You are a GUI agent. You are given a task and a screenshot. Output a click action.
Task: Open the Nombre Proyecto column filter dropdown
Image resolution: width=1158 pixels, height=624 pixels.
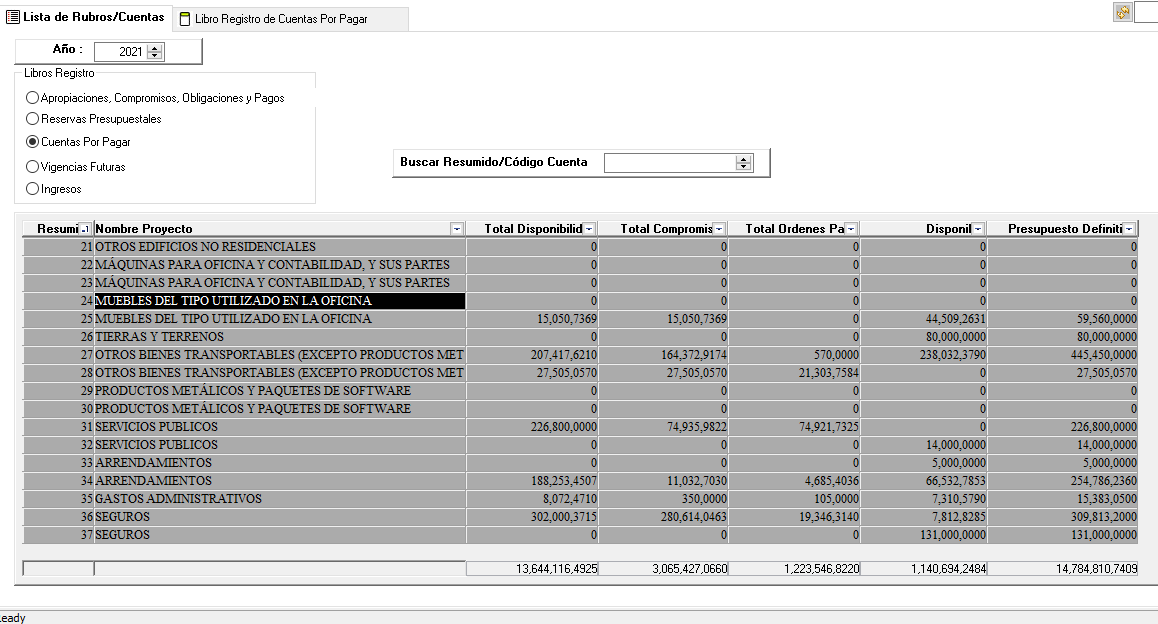click(x=457, y=229)
